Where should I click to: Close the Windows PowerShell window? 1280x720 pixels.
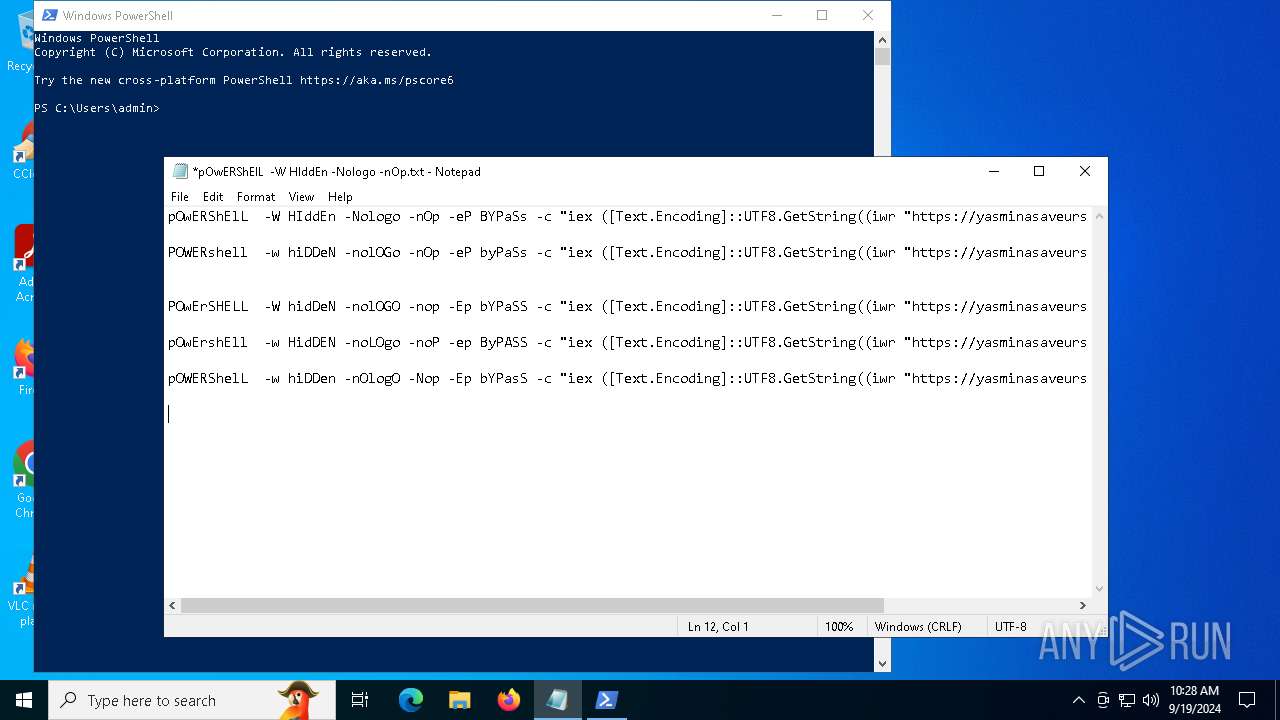coord(868,15)
